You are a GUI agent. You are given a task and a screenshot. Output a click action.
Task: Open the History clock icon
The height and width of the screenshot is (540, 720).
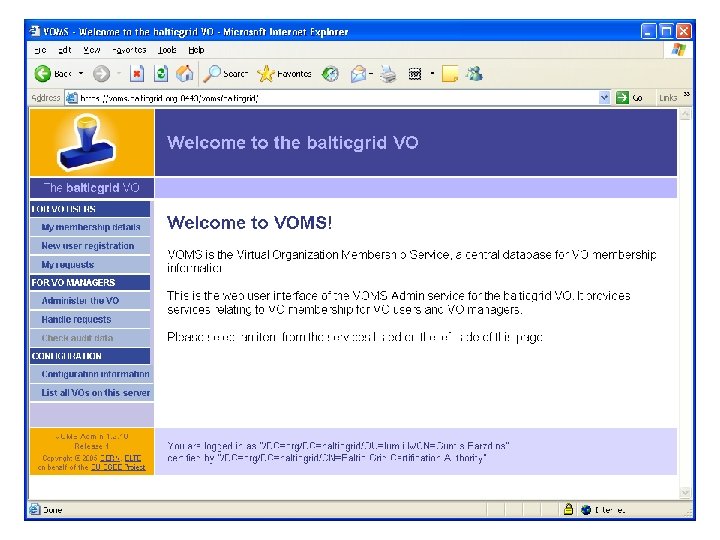click(330, 73)
